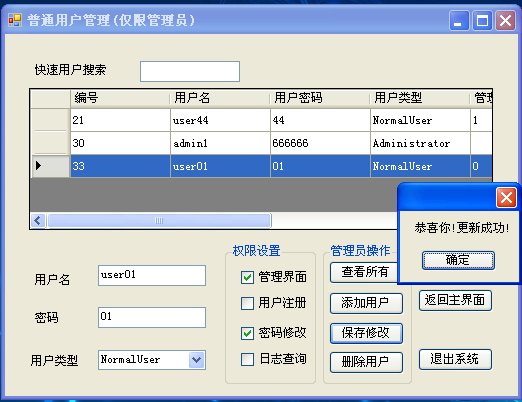Enable the 用户注册 checkbox
This screenshot has height=402, width=522.
[247, 303]
